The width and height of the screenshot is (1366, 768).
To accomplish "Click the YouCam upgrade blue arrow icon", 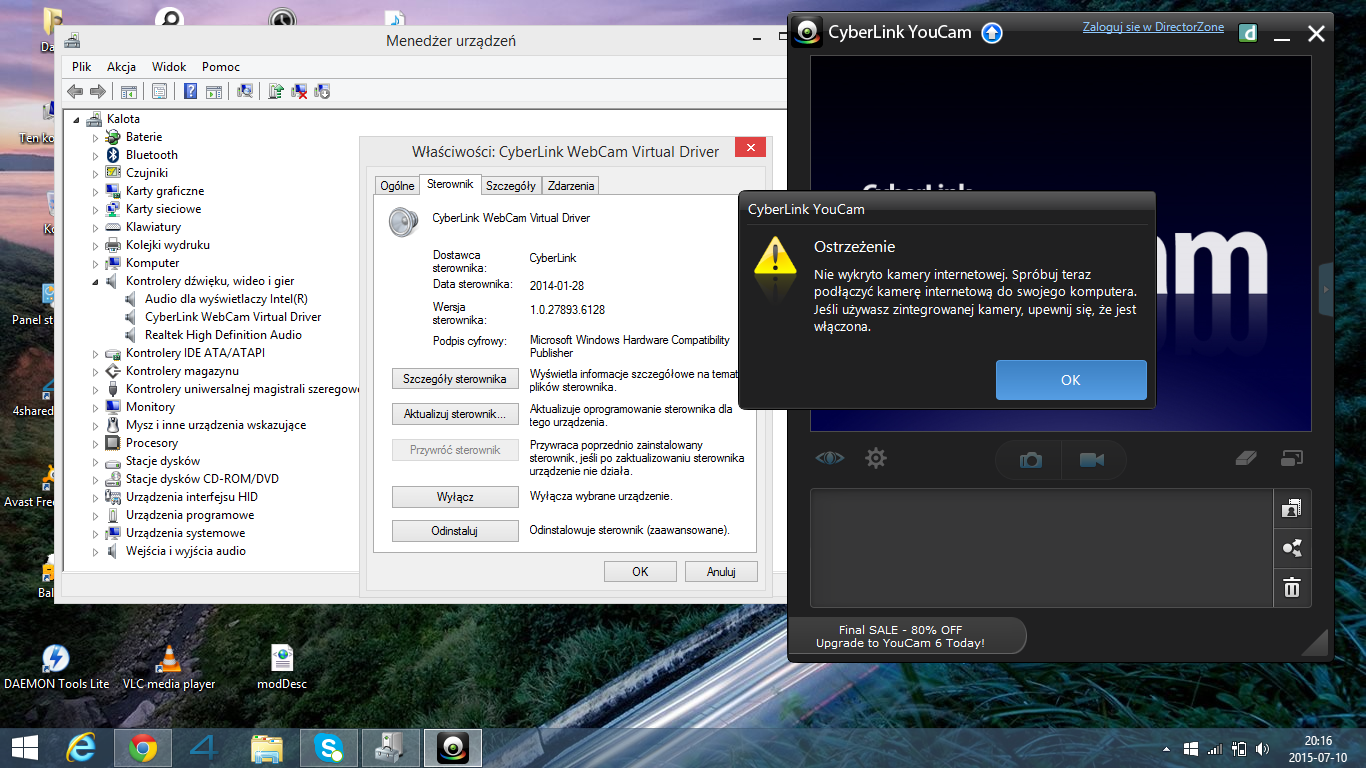I will tap(991, 32).
